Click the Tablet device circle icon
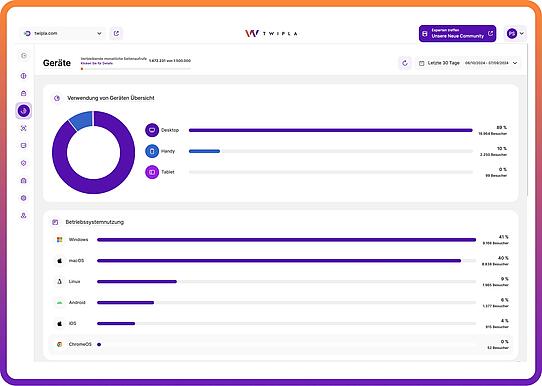Screen dimensions: 542x386 tap(152, 172)
